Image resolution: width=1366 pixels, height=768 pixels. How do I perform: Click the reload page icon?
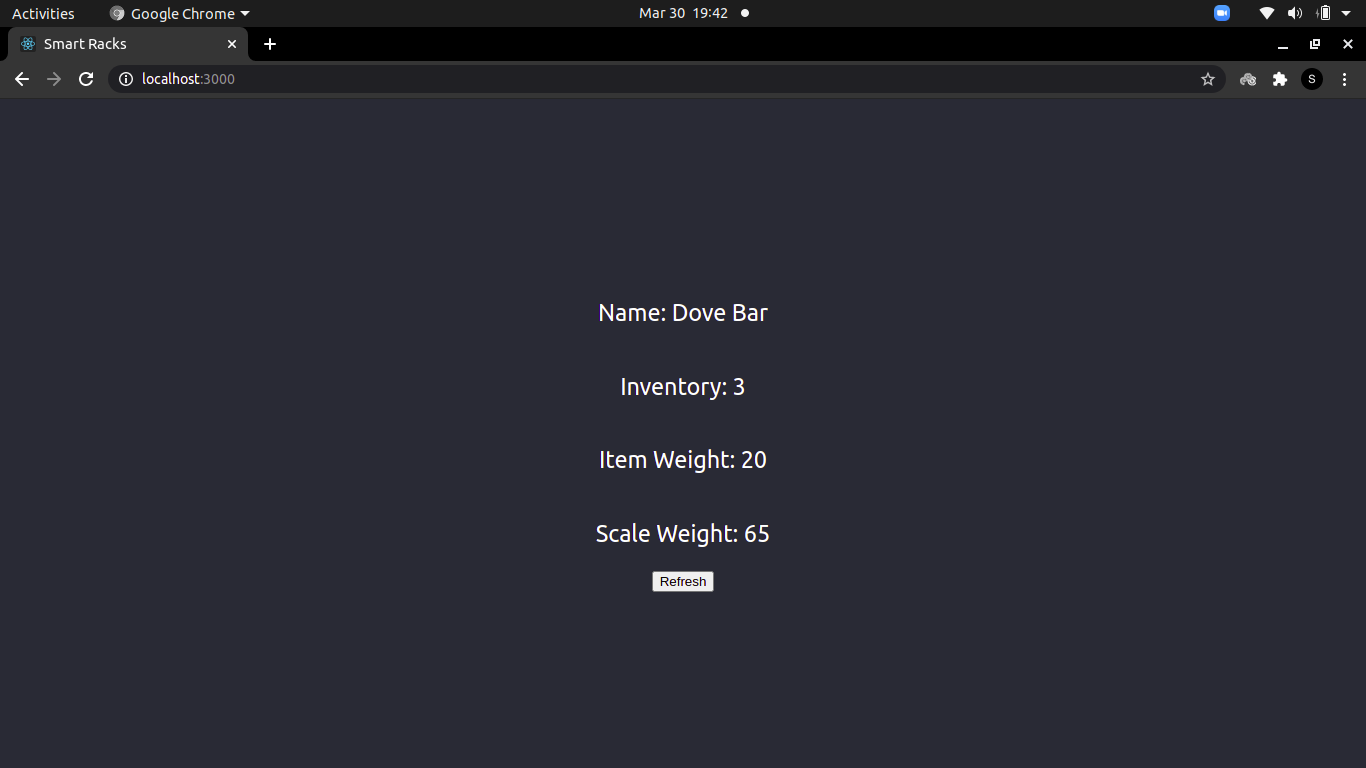86,78
